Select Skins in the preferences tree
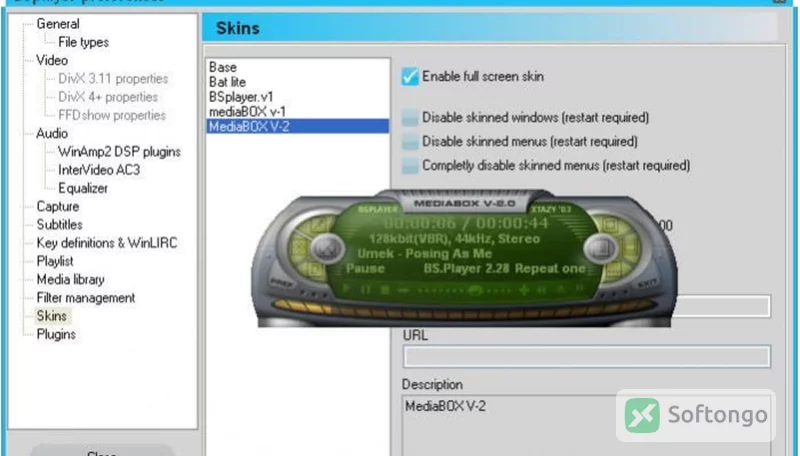 [52, 316]
